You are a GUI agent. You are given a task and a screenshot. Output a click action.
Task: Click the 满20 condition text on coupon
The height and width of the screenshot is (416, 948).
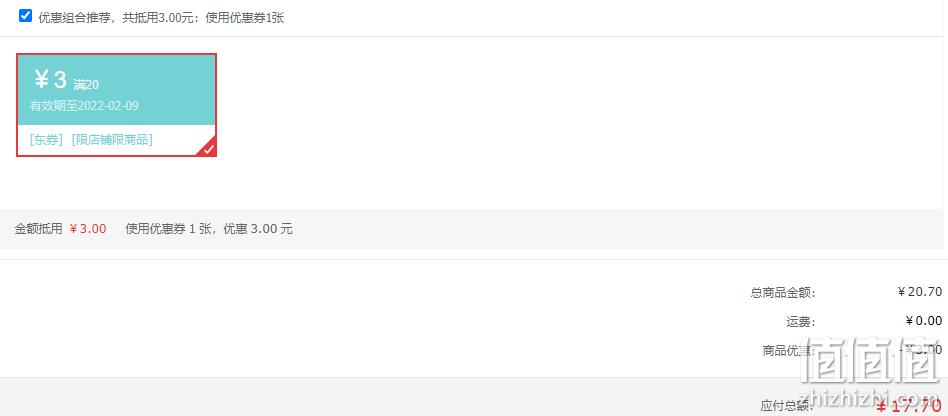[86, 85]
